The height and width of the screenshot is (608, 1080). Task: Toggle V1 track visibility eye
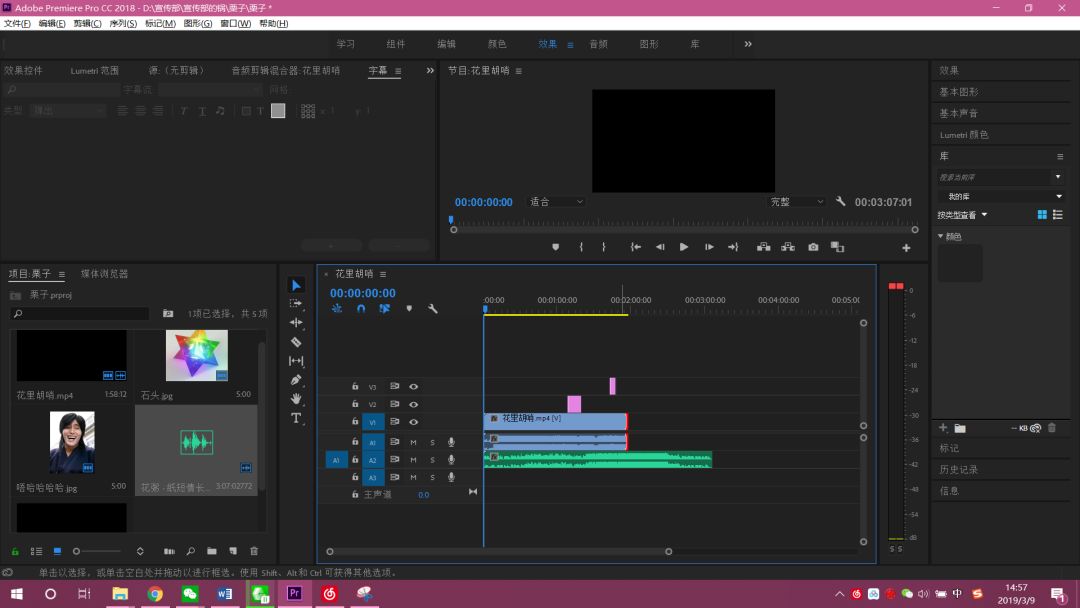tap(414, 422)
